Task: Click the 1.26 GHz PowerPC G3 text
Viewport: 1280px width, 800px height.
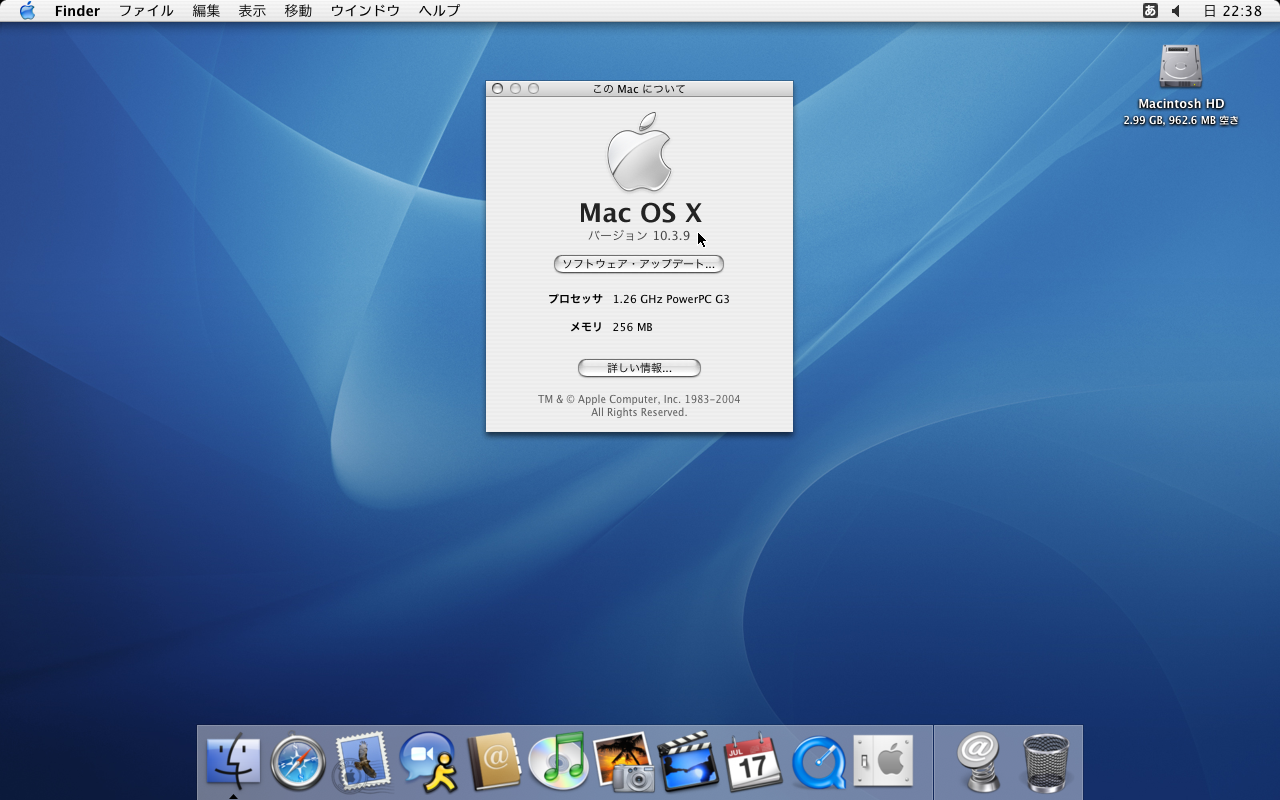Action: tap(671, 299)
